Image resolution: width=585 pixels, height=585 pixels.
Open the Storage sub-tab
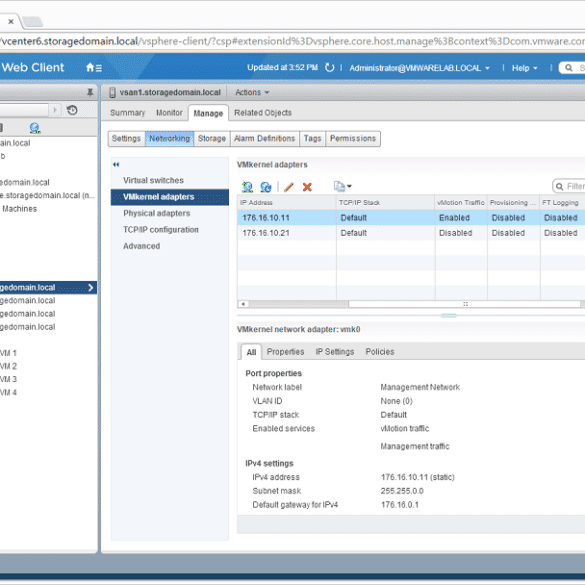(212, 138)
